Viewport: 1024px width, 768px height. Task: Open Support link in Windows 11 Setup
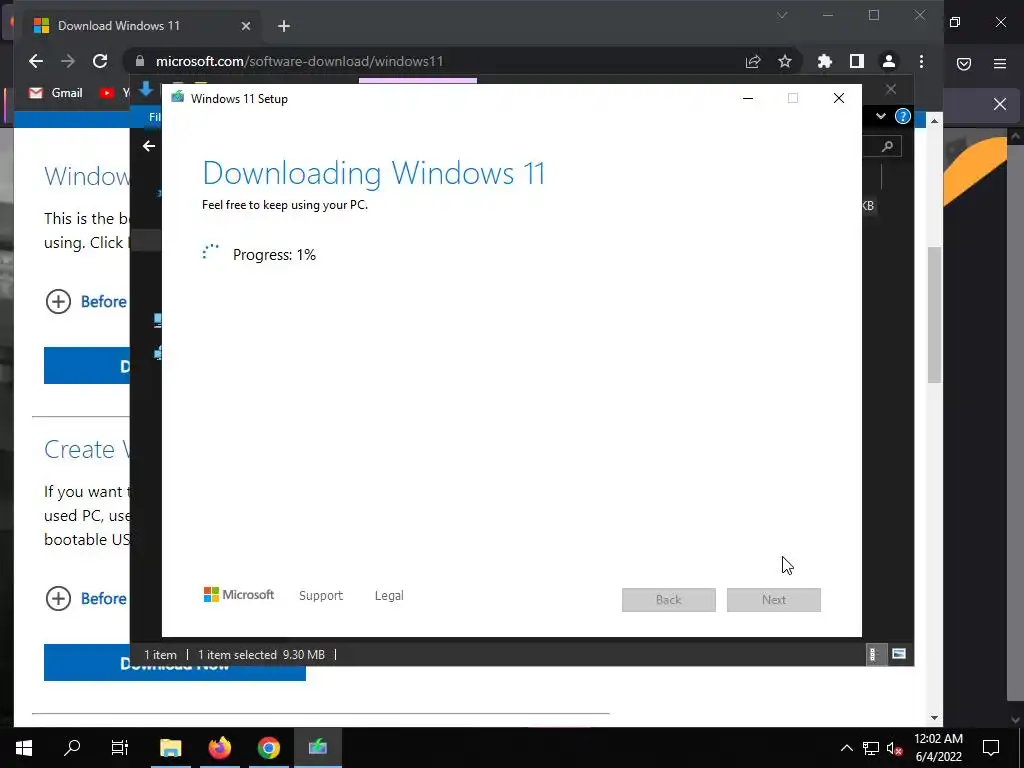click(321, 596)
